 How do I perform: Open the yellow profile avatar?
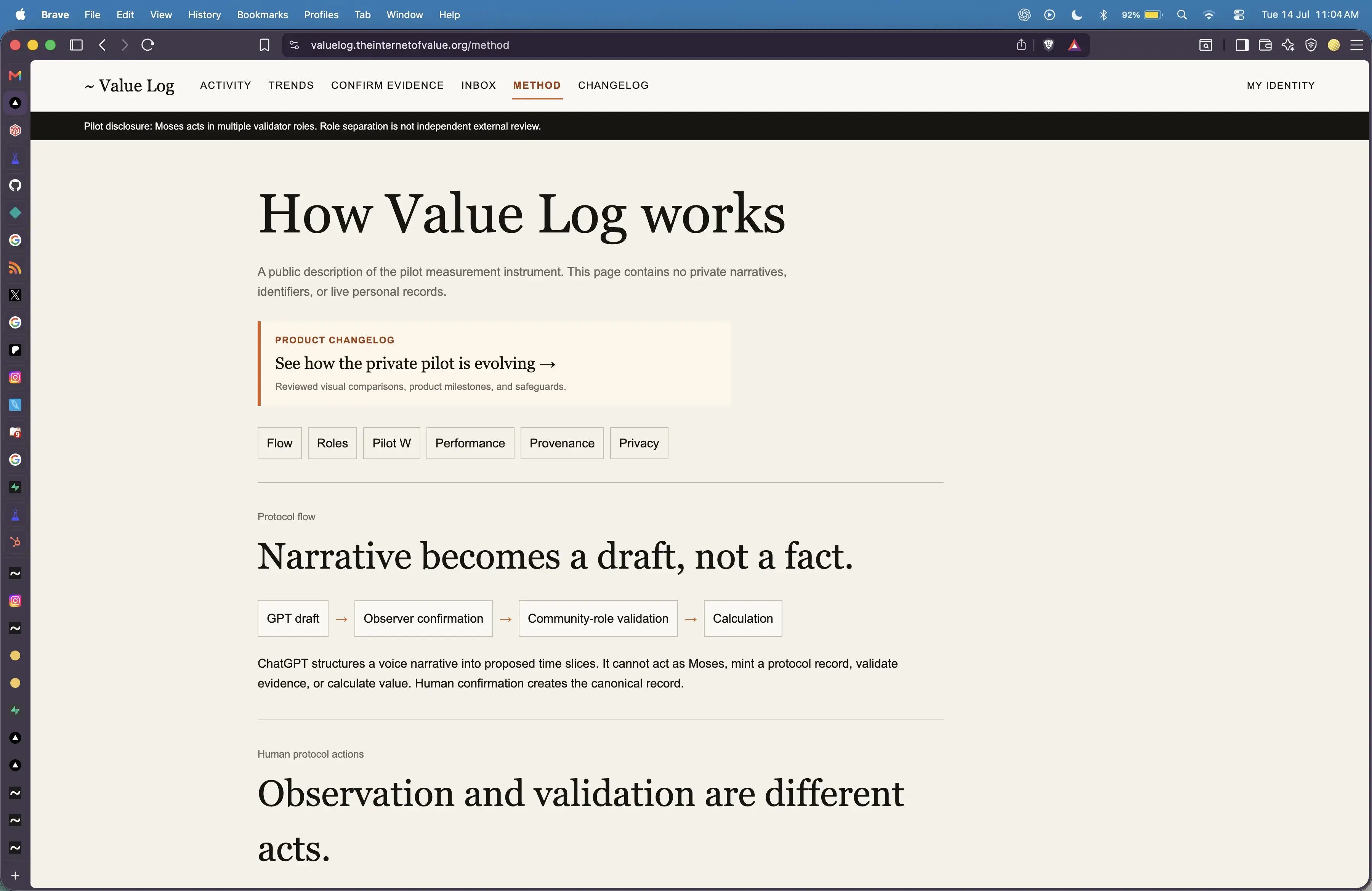coord(1334,45)
